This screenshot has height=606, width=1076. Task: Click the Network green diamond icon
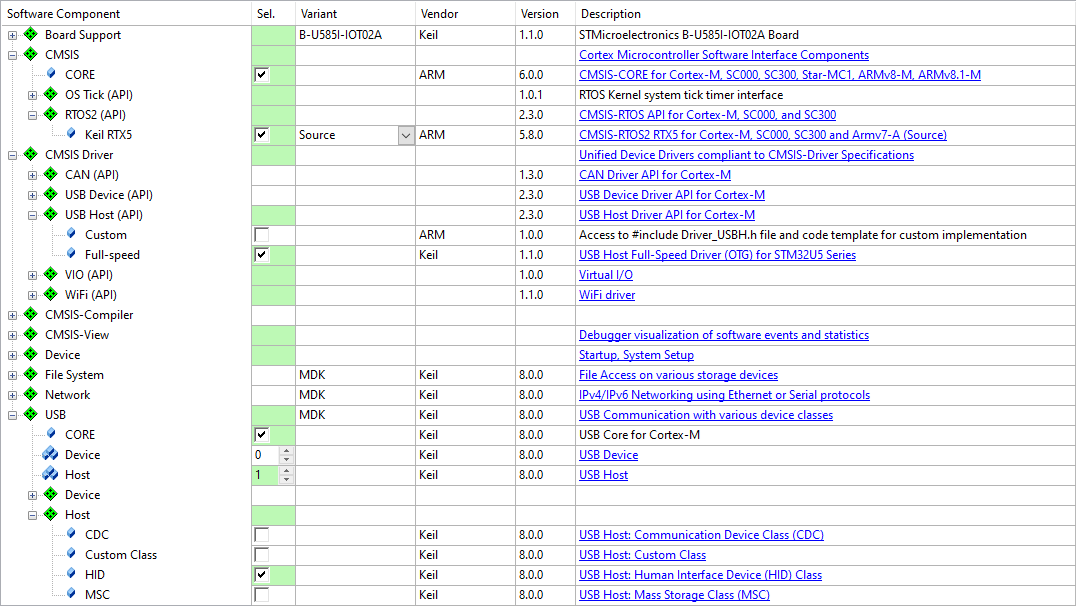[x=30, y=395]
